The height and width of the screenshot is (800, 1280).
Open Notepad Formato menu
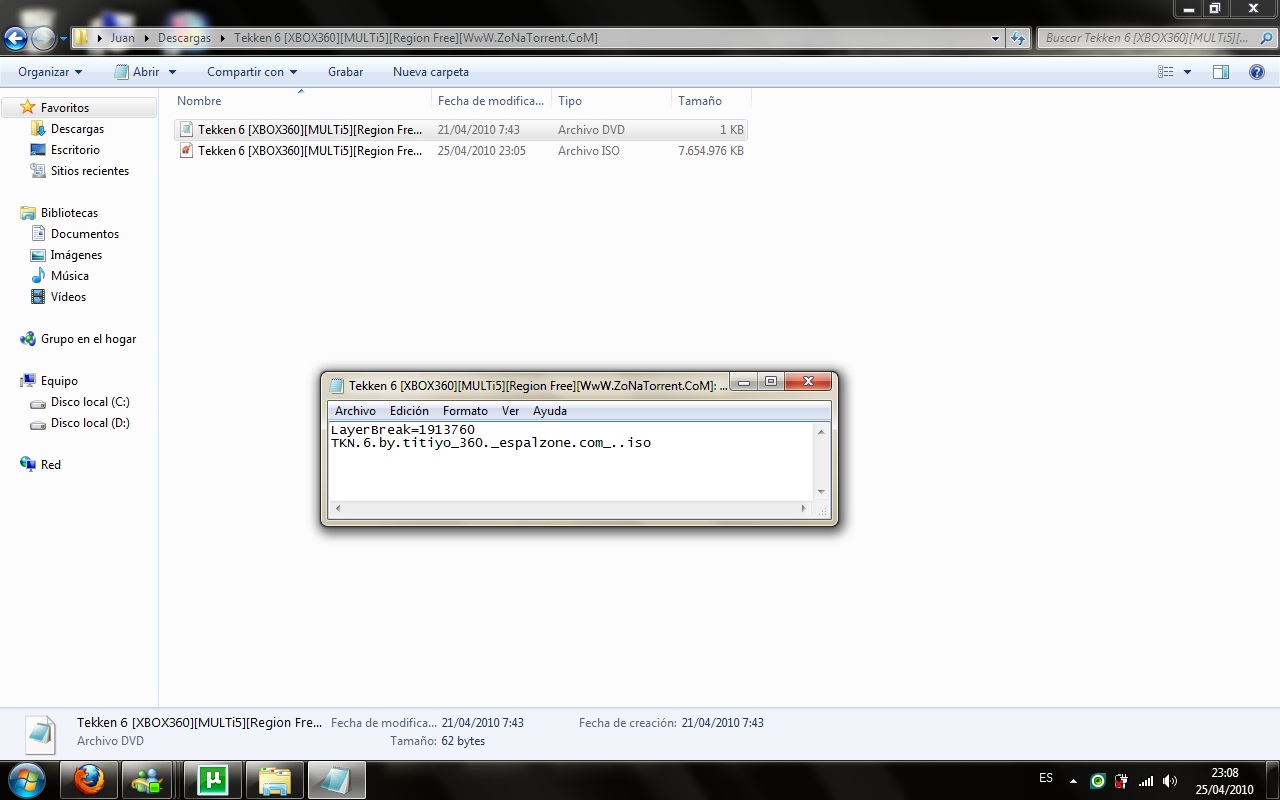coord(465,411)
